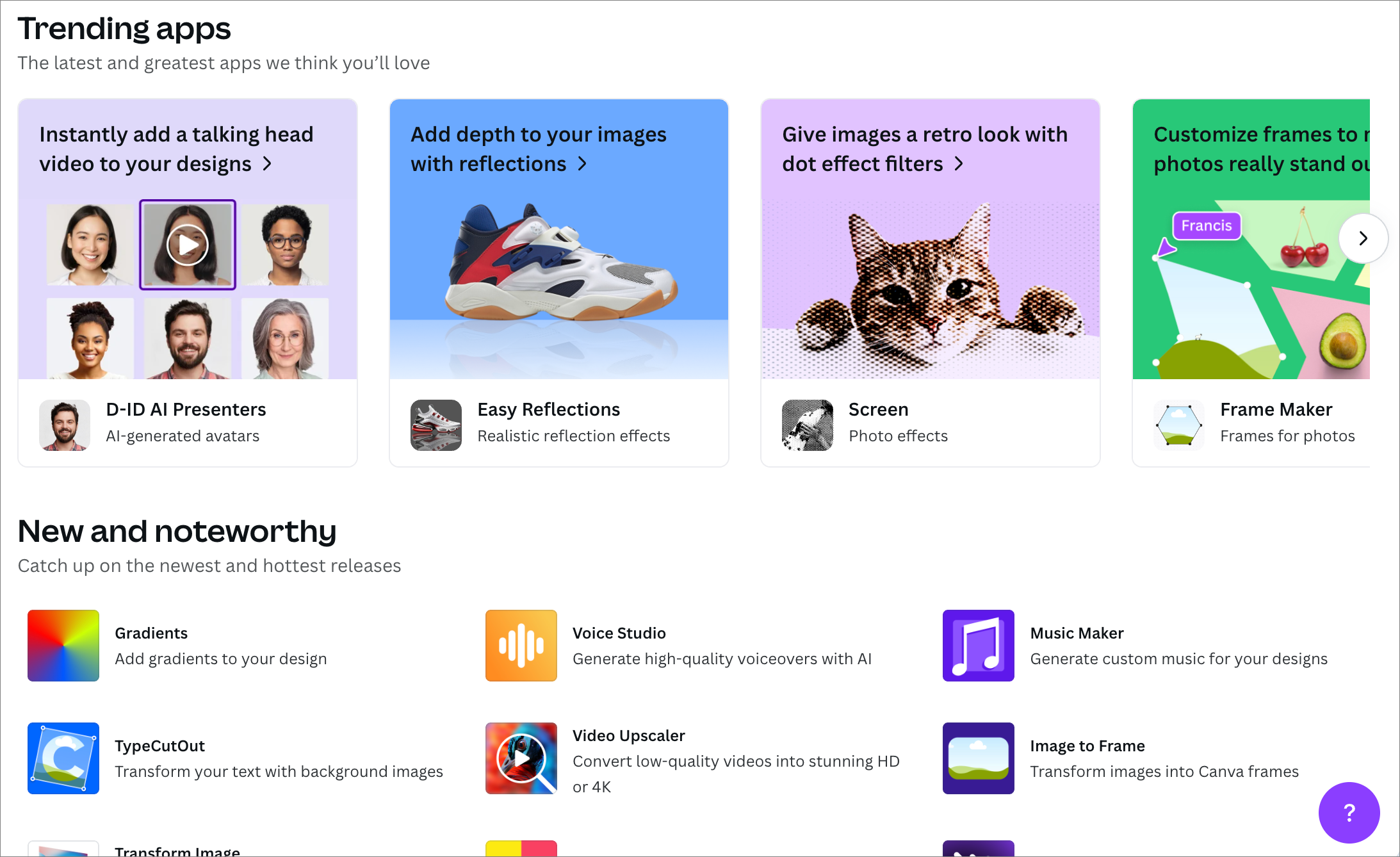Open the Gradients app listing

point(238,646)
